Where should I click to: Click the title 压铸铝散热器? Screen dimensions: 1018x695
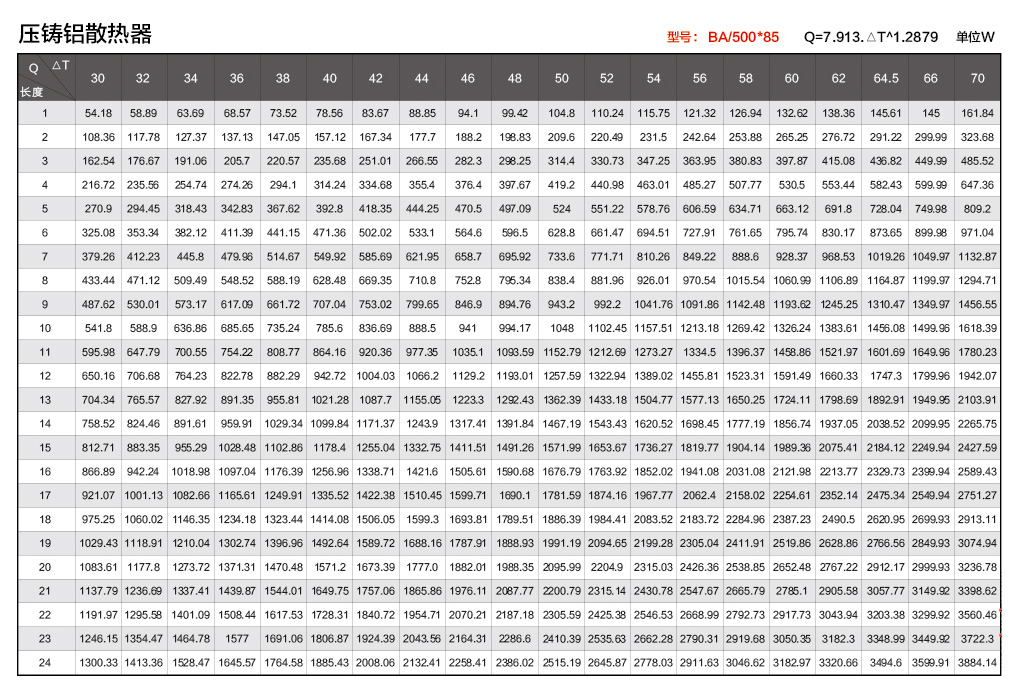(x=85, y=34)
